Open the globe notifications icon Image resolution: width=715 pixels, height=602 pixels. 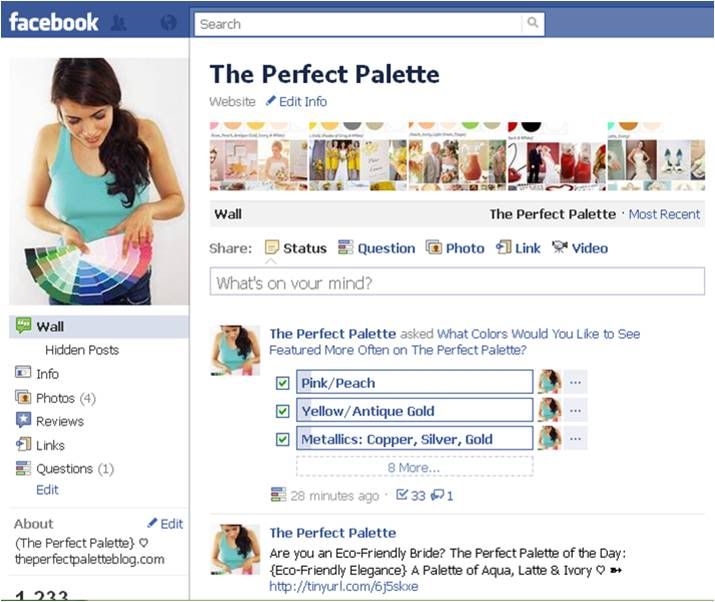tap(169, 23)
